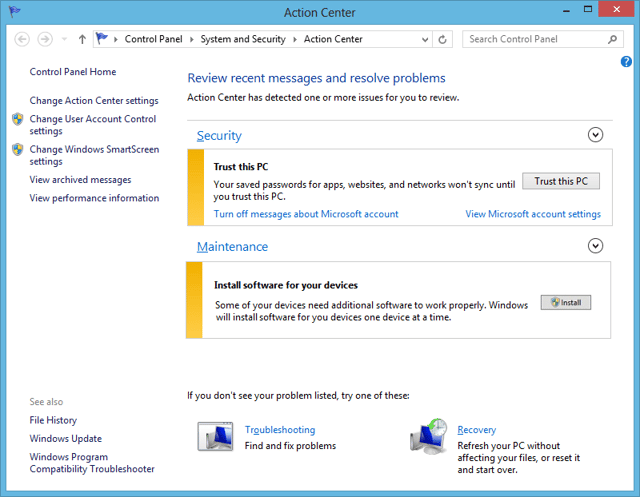This screenshot has height=497, width=640.
Task: Expand the arrow before Control Panel breadcrumb
Action: [116, 39]
